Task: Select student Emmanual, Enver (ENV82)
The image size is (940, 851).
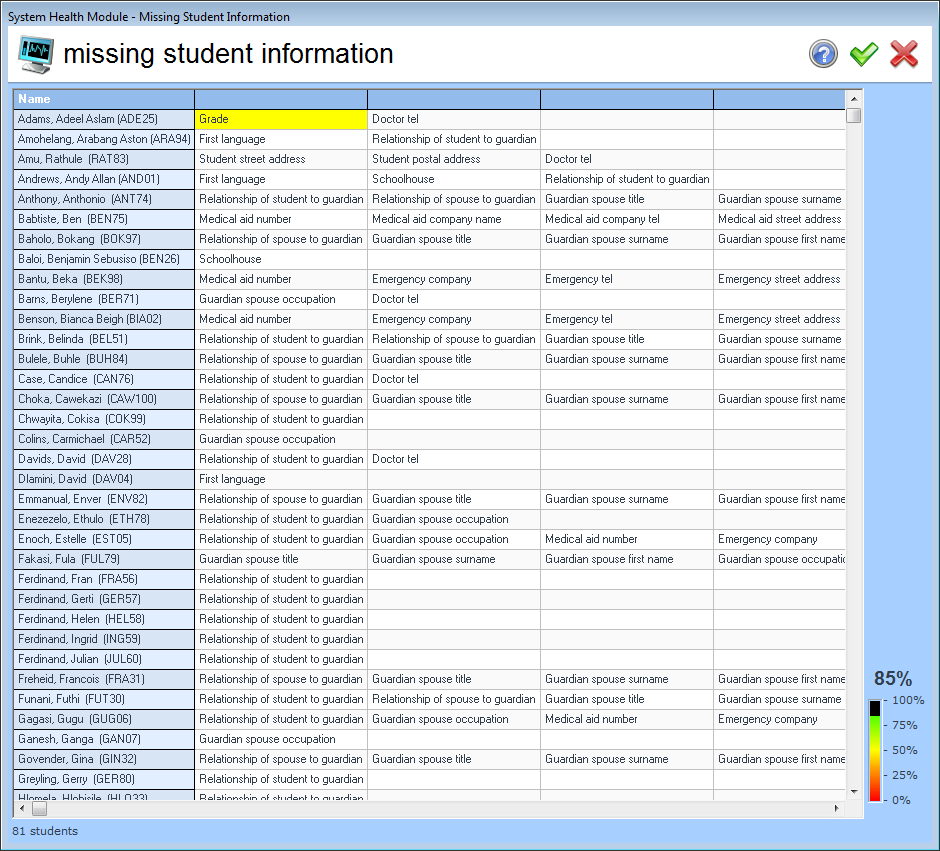Action: [x=104, y=499]
